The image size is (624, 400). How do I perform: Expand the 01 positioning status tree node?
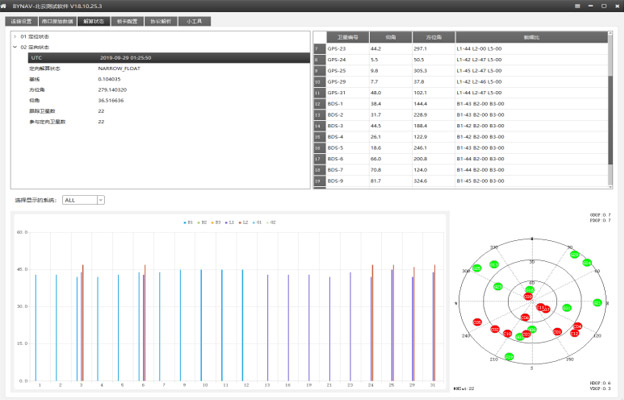(15, 37)
